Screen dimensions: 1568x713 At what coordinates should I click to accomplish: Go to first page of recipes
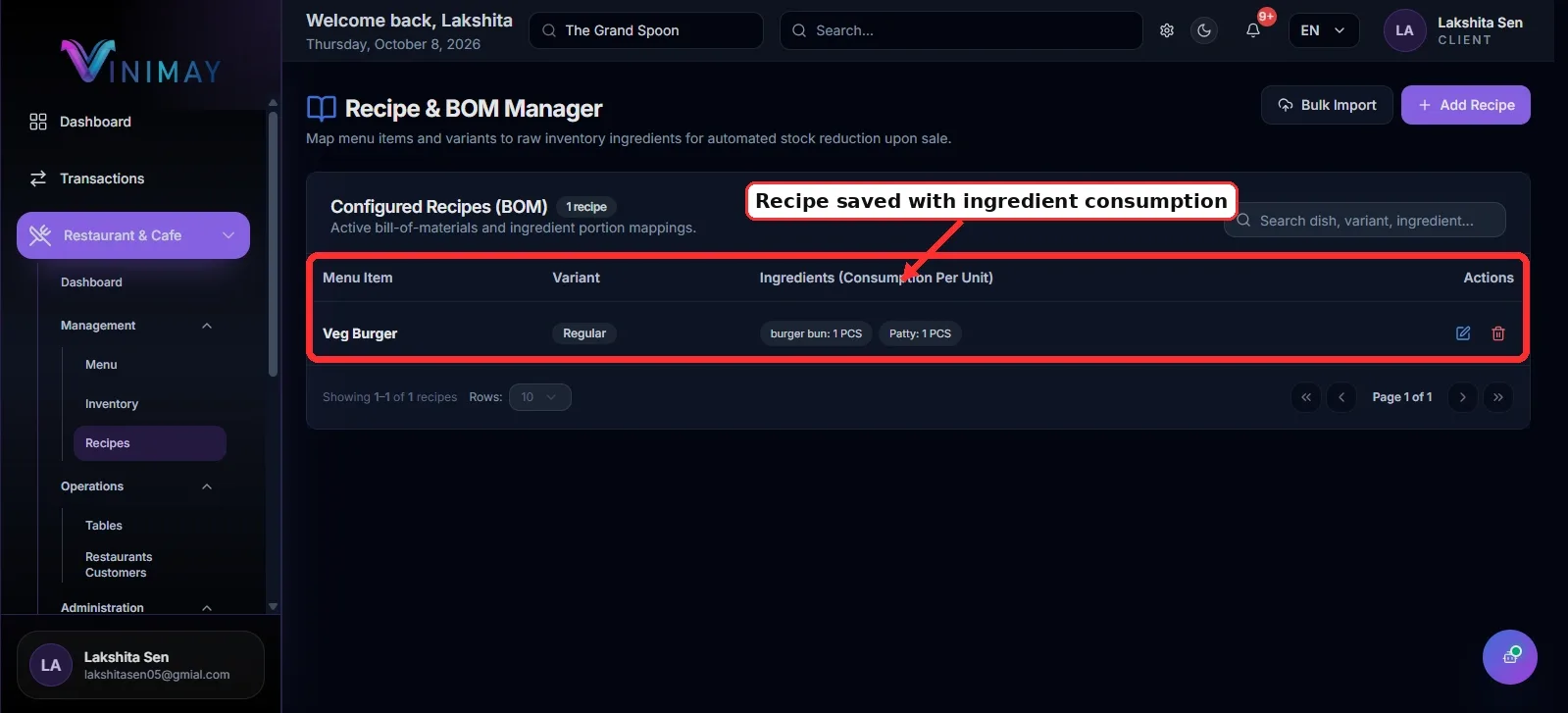1306,397
